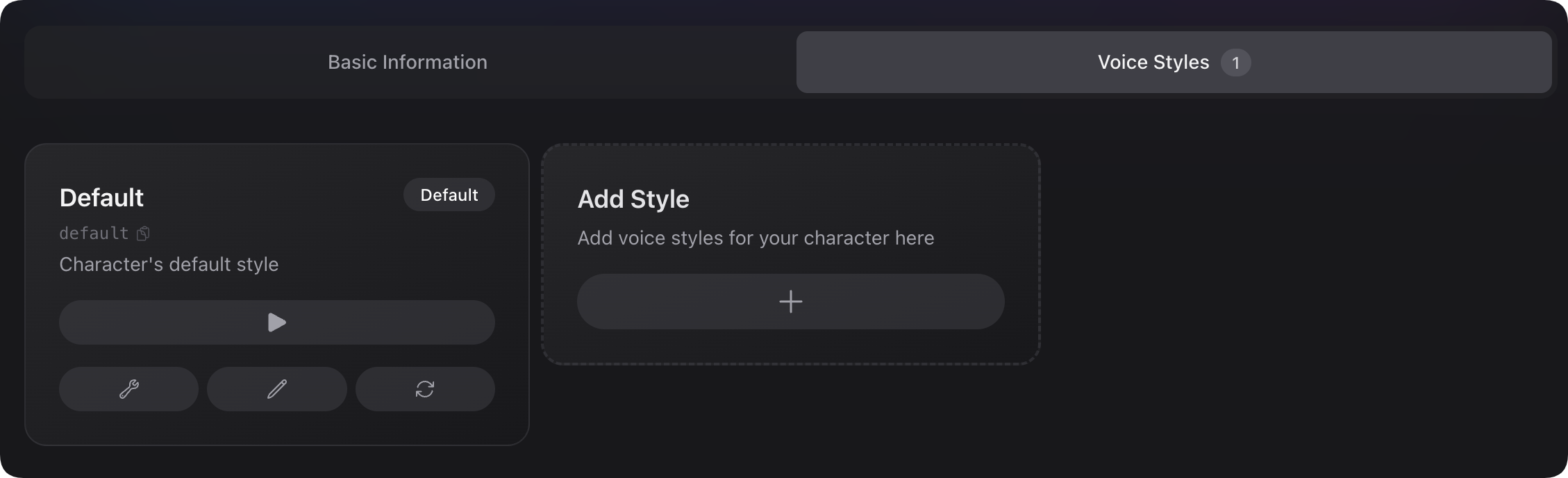Click the "Default" style card heading
Image resolution: width=1568 pixels, height=478 pixels.
point(101,198)
